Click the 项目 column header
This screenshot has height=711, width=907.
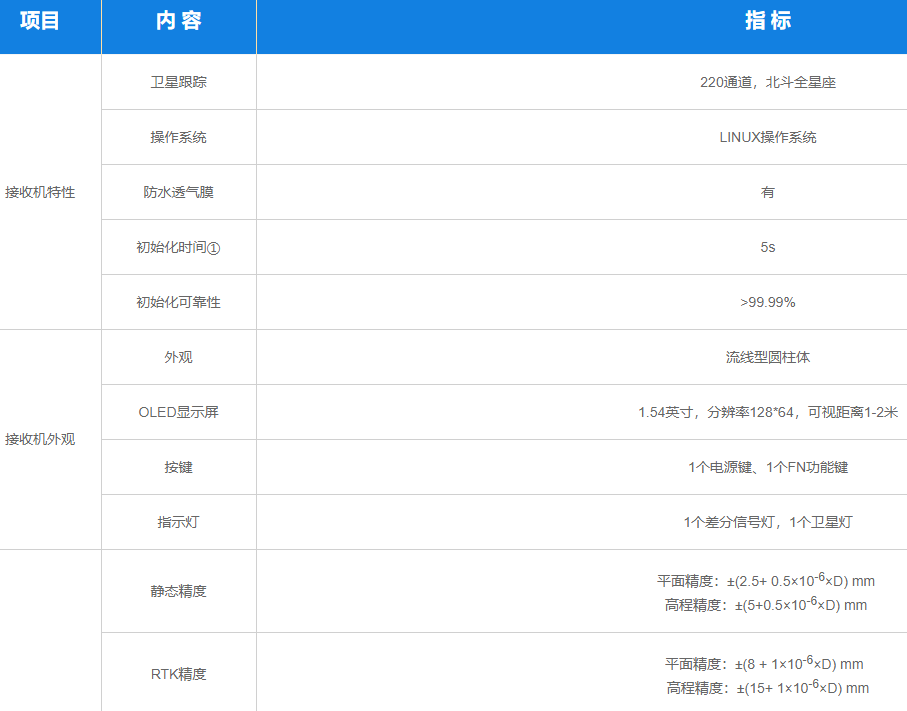tap(40, 22)
